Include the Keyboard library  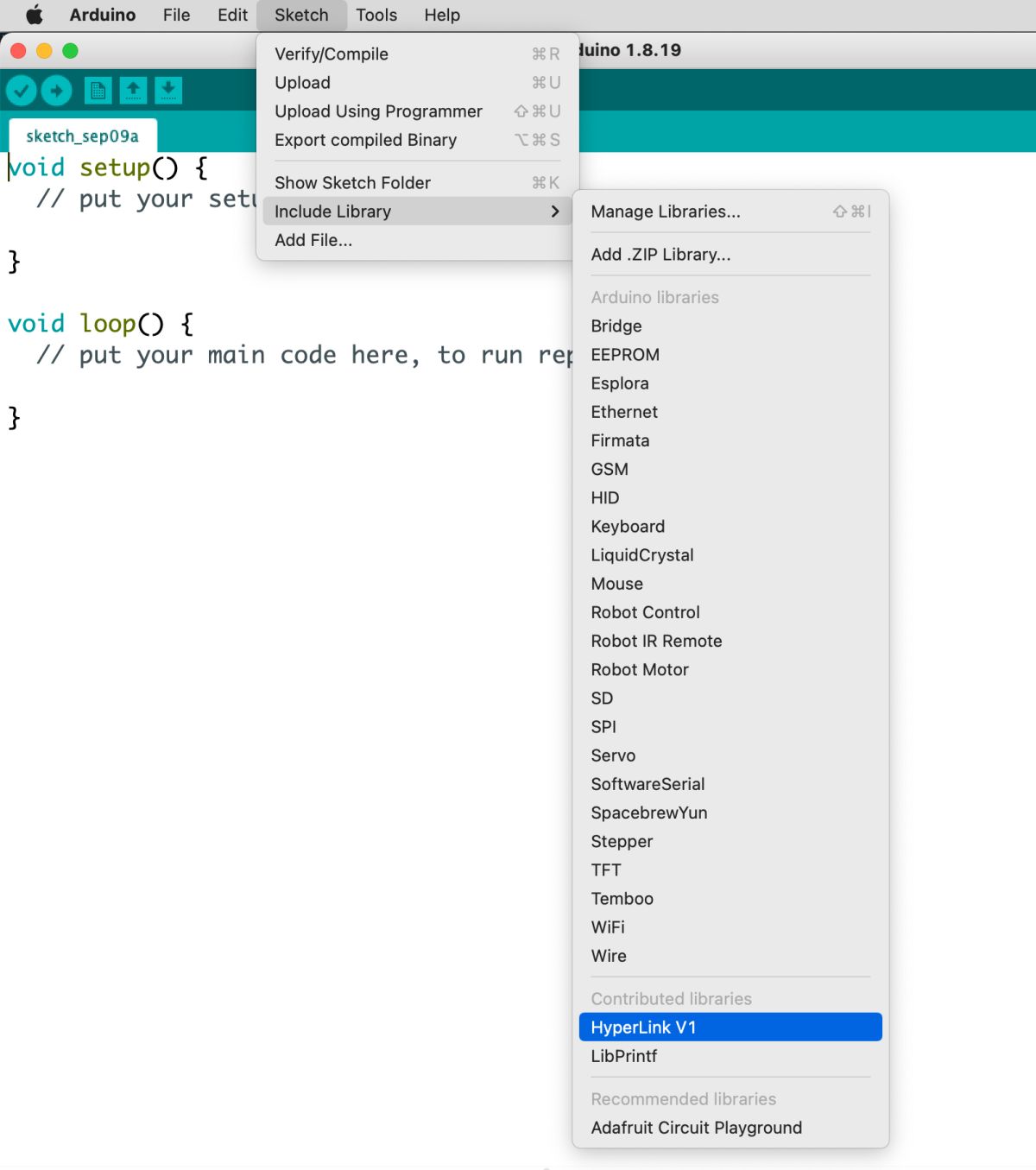730,526
